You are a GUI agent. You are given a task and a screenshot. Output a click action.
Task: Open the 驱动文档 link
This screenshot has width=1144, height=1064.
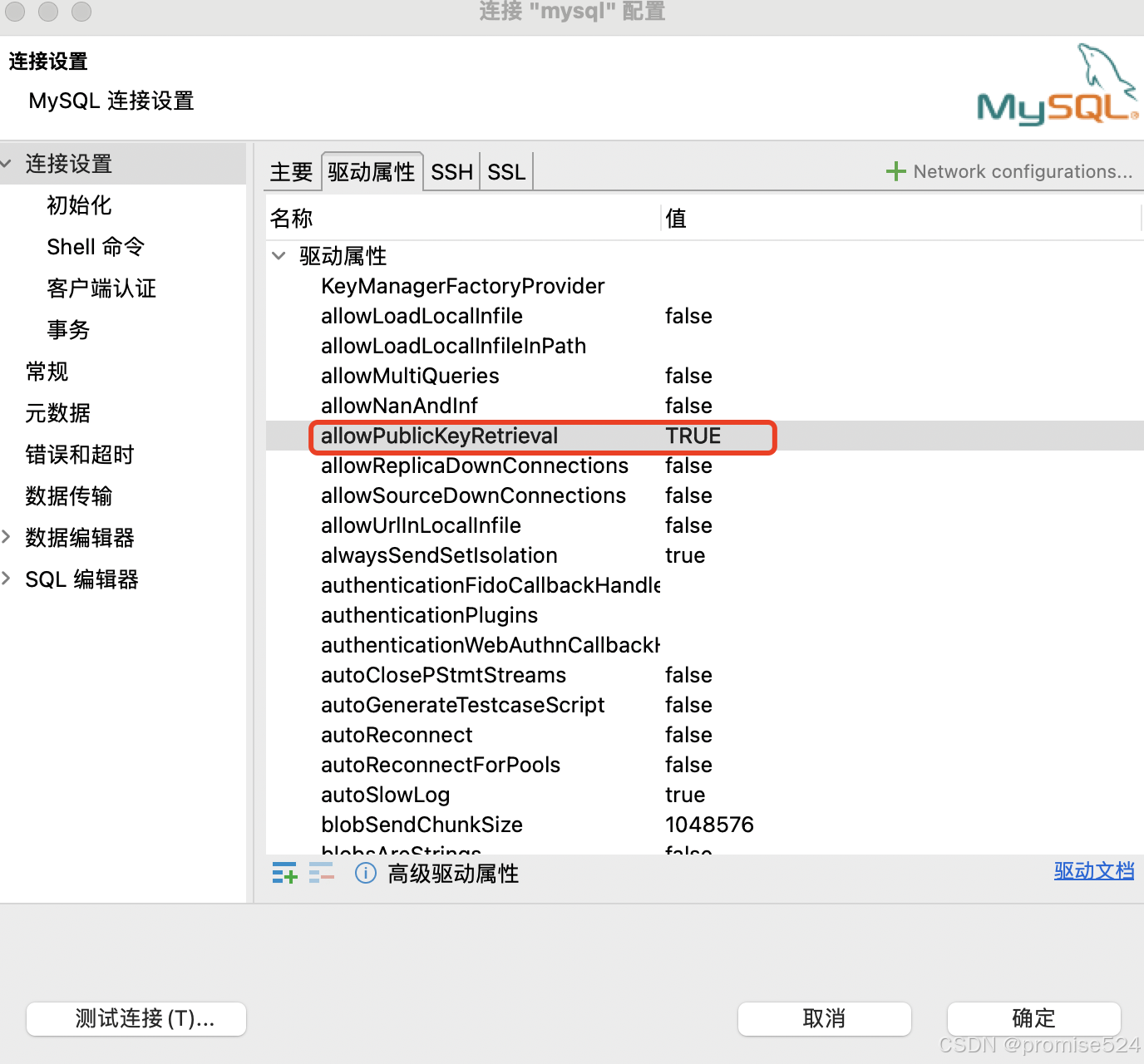[x=1093, y=871]
